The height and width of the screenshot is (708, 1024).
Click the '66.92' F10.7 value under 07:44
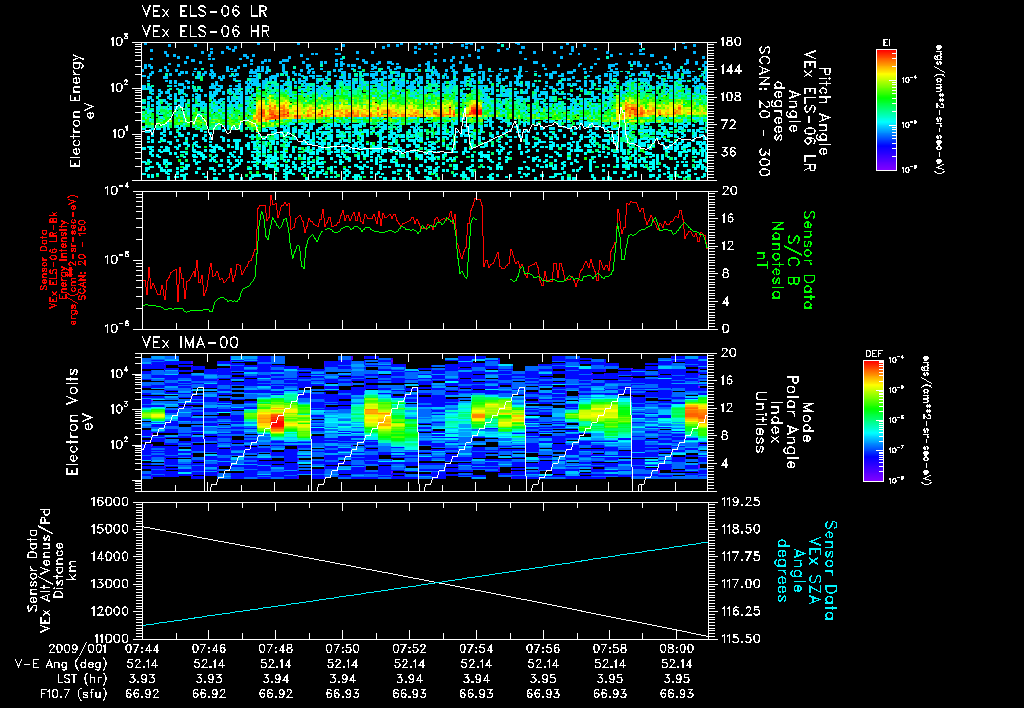(142, 694)
